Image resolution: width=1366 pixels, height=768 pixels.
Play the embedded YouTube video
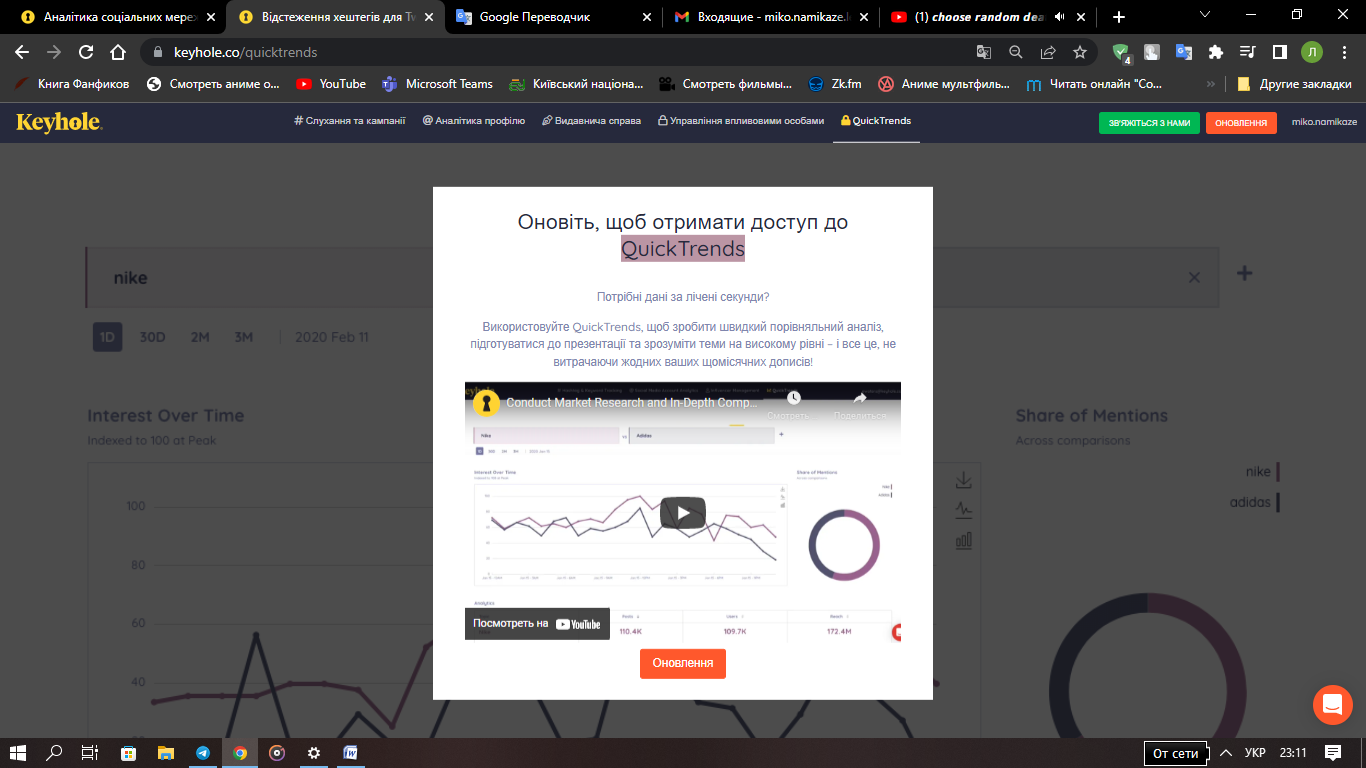pyautogui.click(x=683, y=513)
